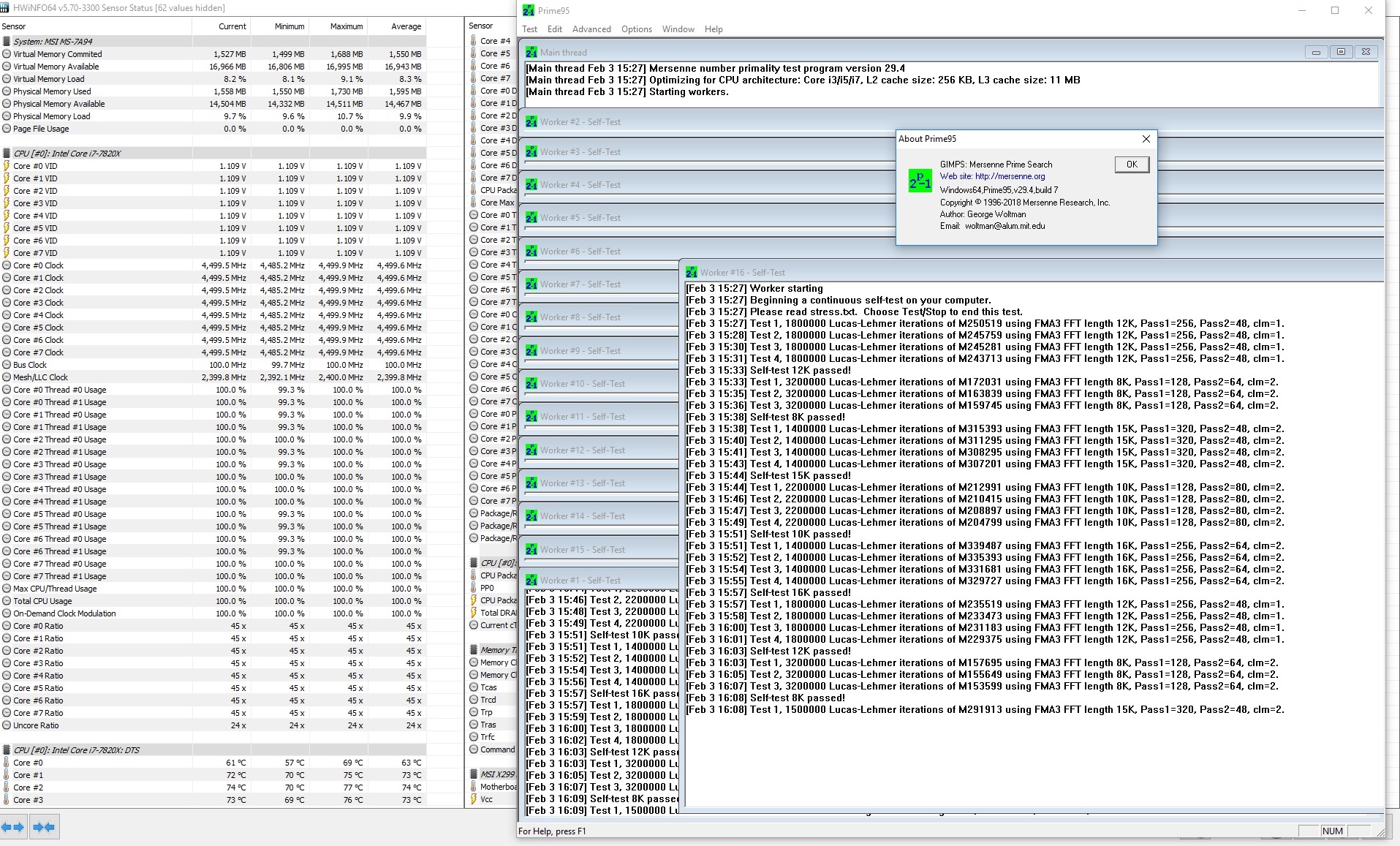Select the CPU [#0]: Intel Core i7-7820X header
Viewport: 1400px width, 846px height.
[x=212, y=154]
